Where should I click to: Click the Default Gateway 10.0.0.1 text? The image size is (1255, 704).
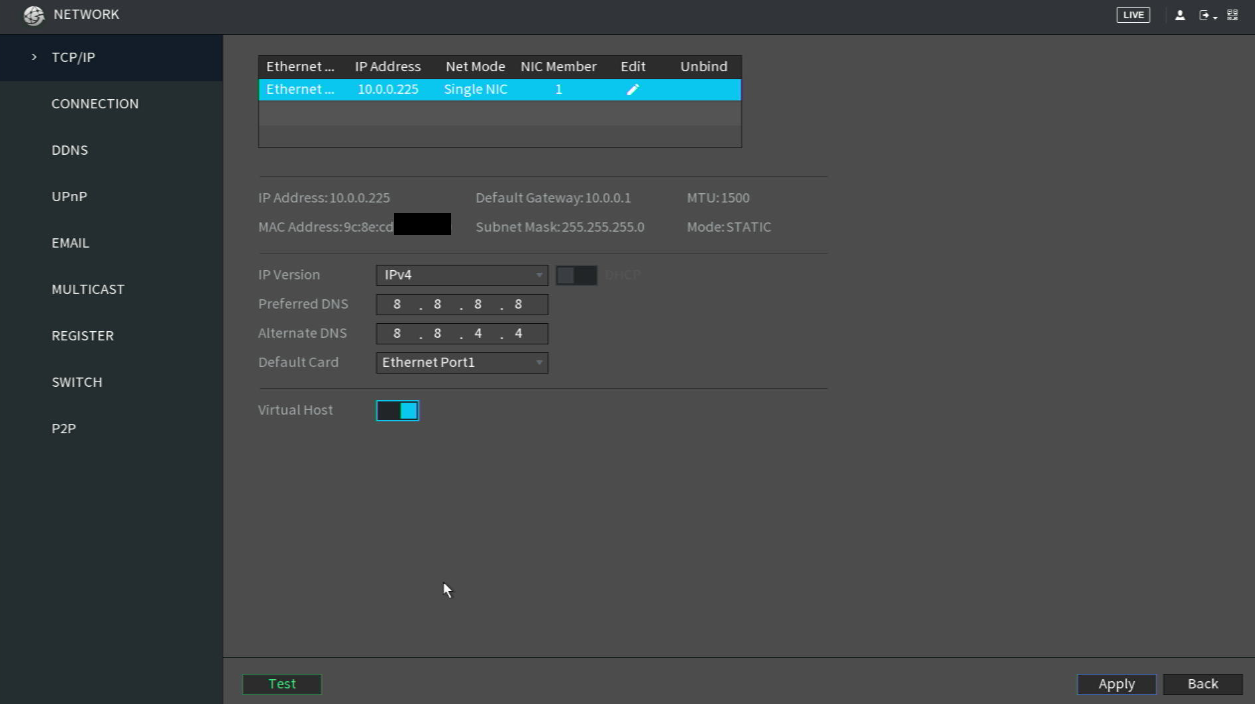553,198
